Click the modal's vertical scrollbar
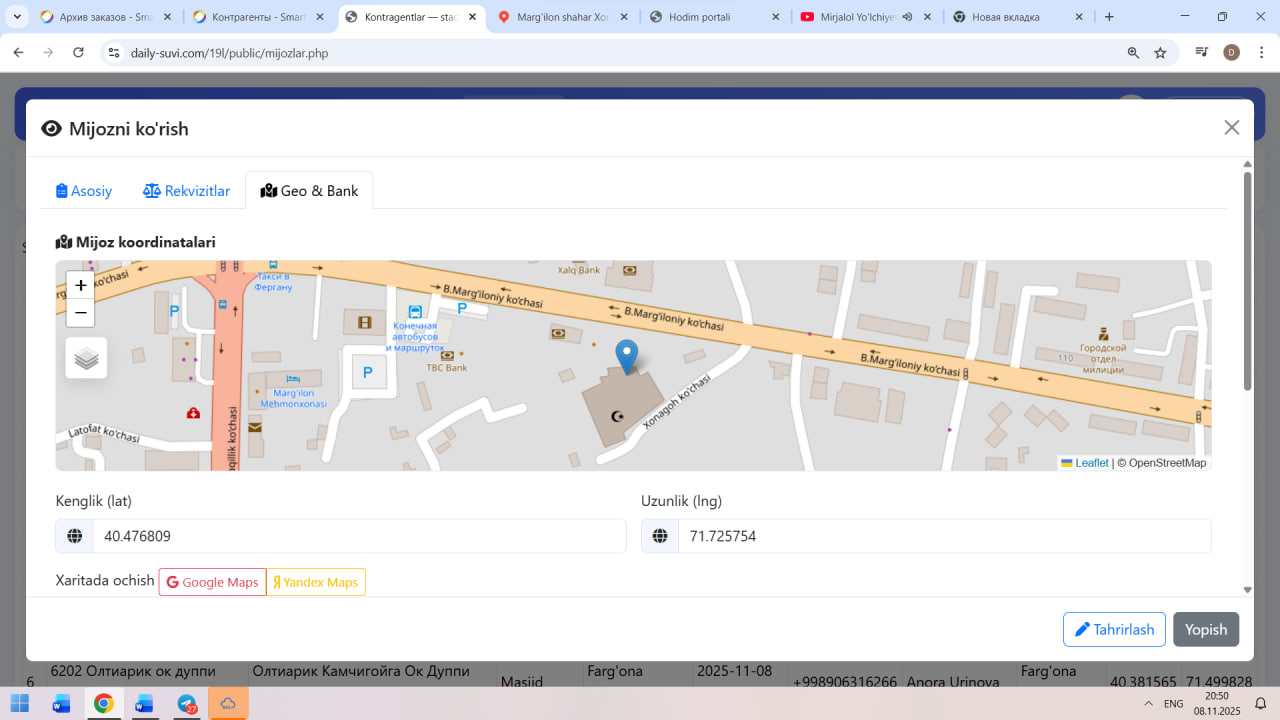Screen dimensions: 1280x720 1247,280
